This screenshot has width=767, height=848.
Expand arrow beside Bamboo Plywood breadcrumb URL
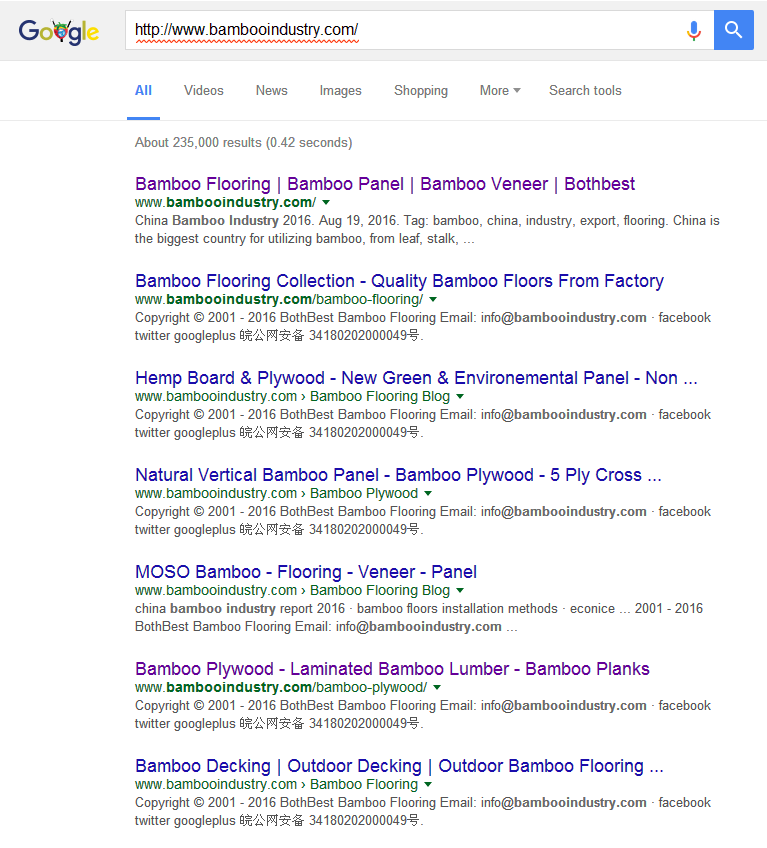(x=428, y=493)
